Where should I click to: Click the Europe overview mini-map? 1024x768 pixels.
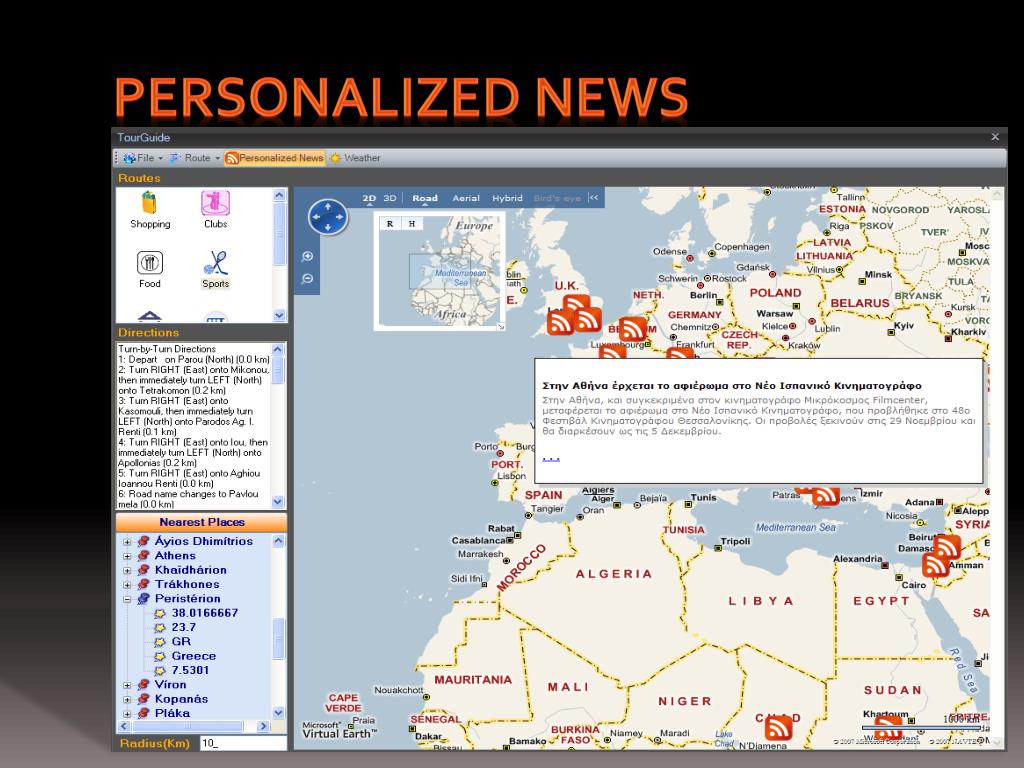(x=441, y=273)
